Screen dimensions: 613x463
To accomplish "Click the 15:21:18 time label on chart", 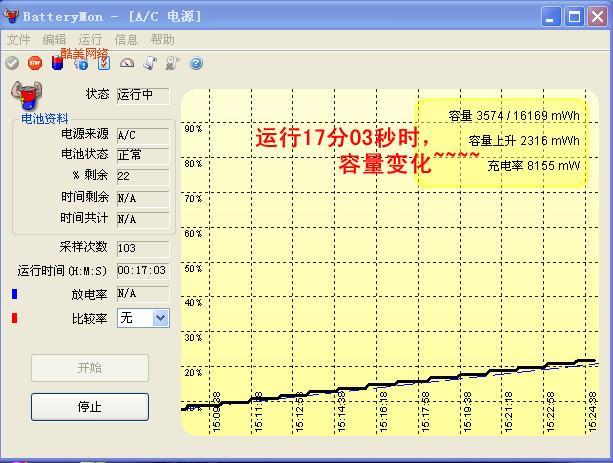I will [x=509, y=412].
